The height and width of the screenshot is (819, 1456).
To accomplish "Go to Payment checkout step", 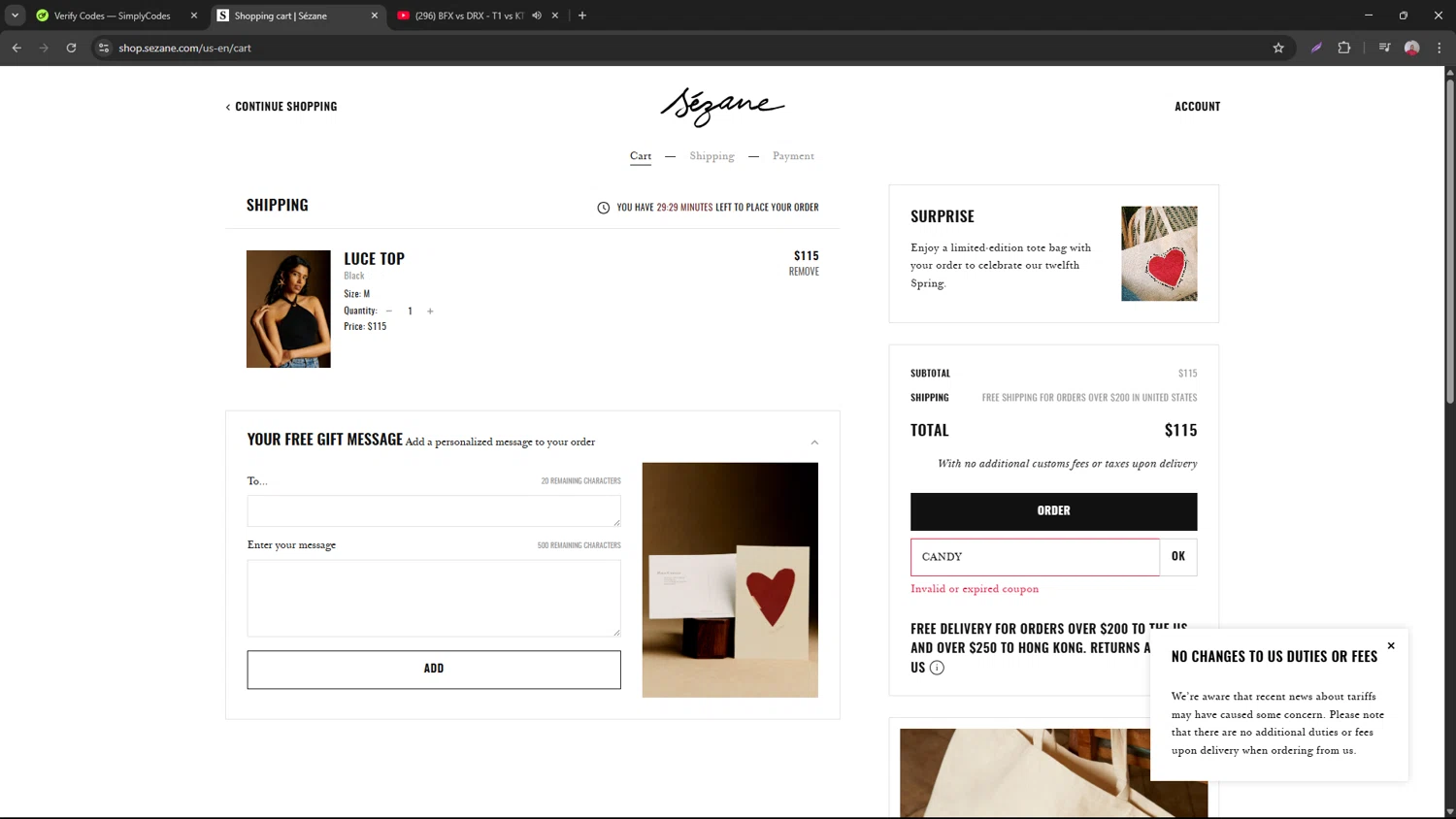I will pyautogui.click(x=793, y=156).
